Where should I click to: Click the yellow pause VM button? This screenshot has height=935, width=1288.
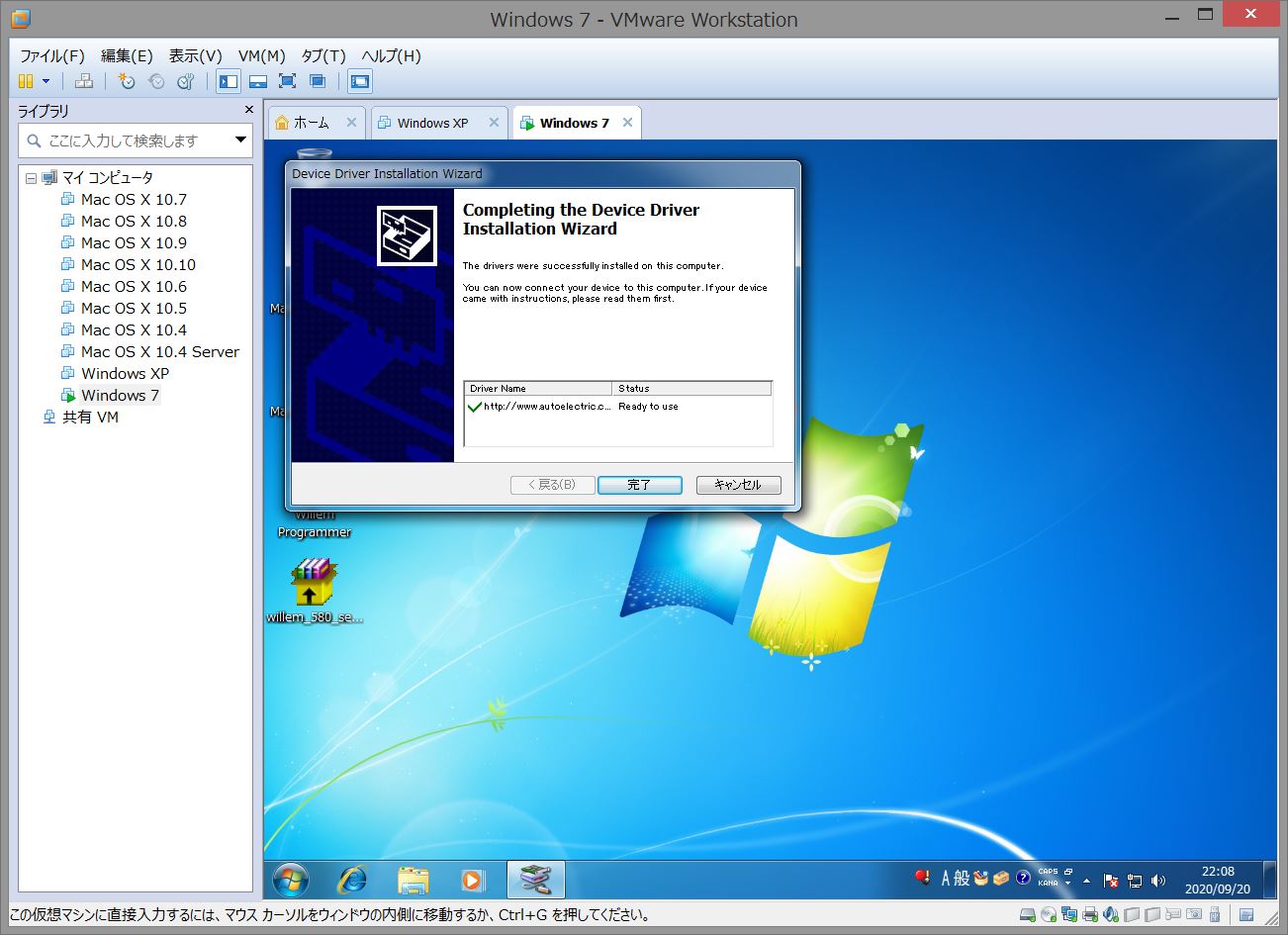tap(27, 81)
